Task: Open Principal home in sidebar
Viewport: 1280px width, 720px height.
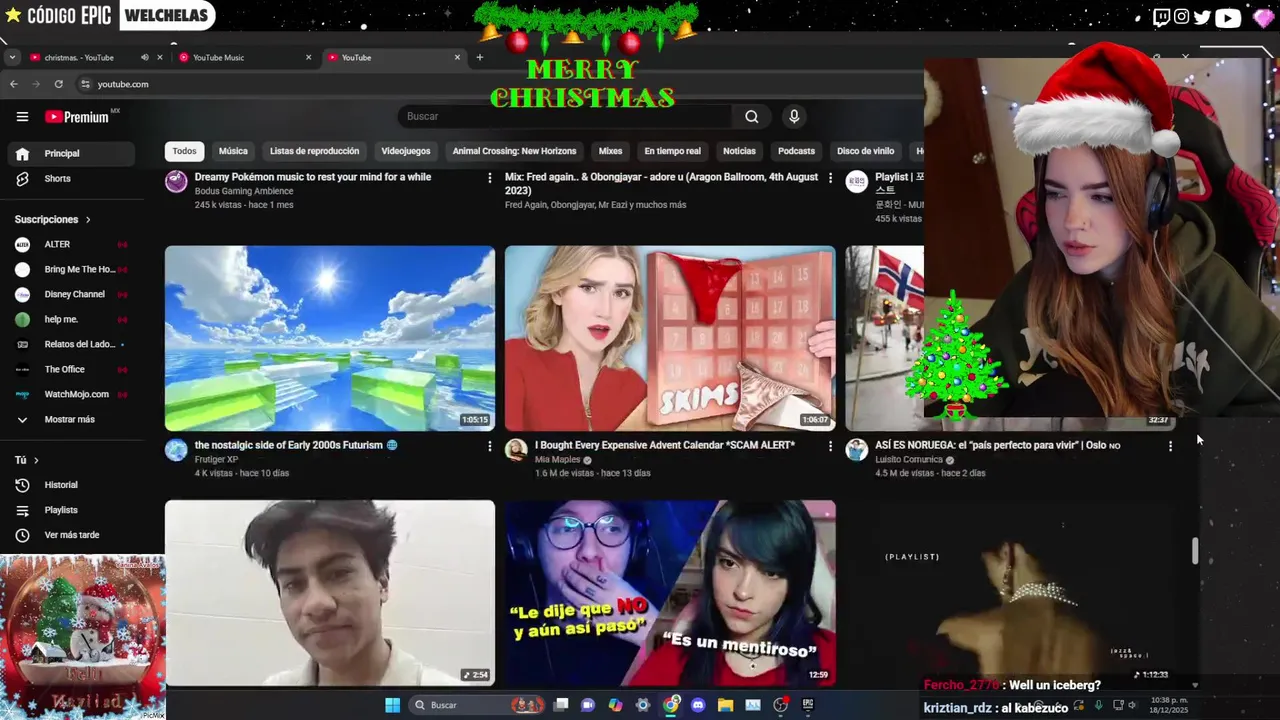Action: [x=70, y=154]
